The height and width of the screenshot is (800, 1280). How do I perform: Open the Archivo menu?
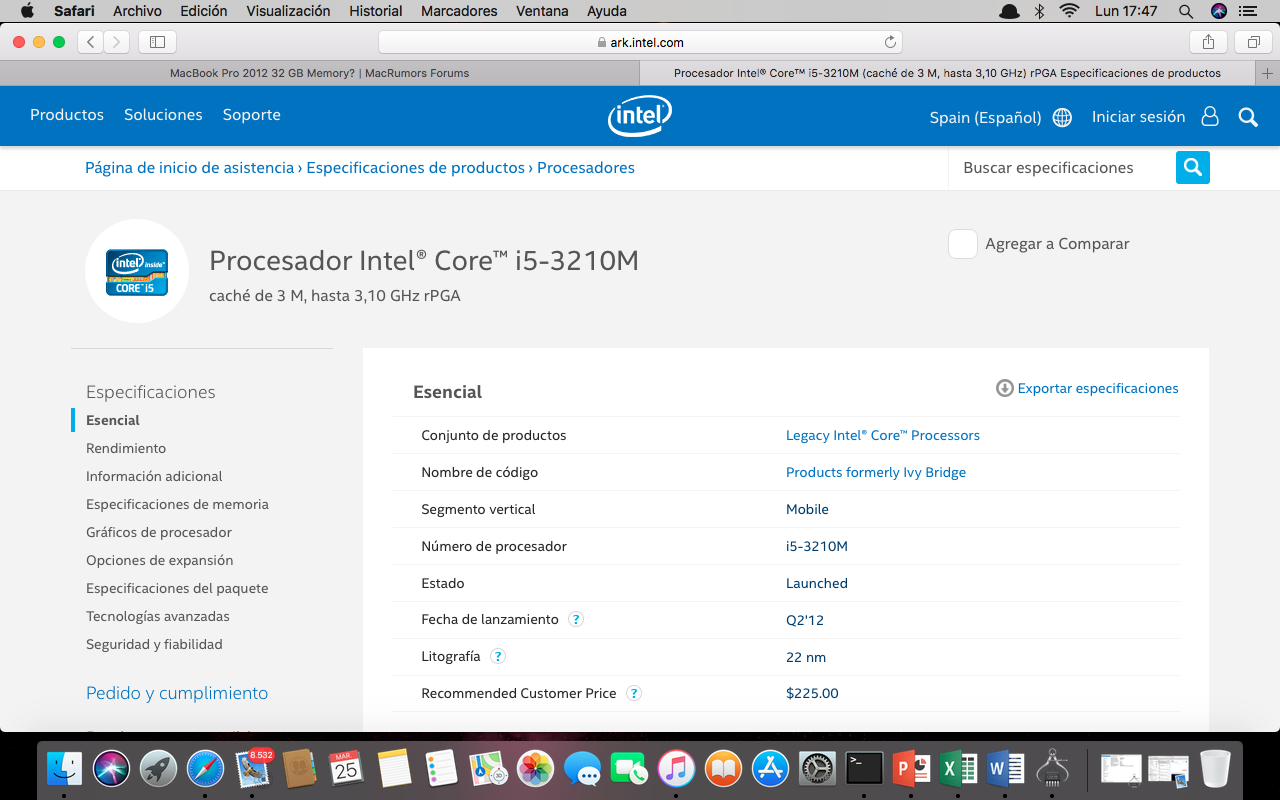[x=137, y=11]
